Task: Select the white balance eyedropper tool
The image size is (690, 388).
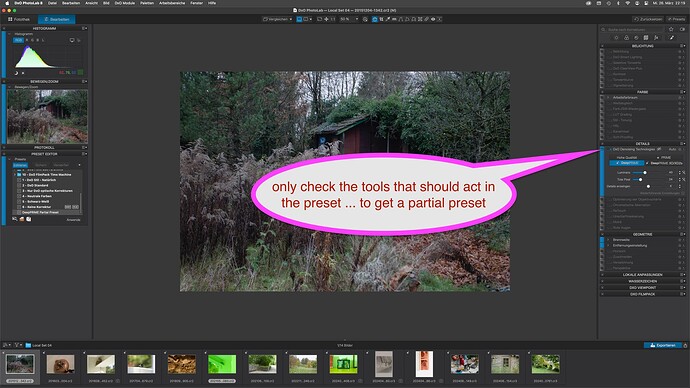Action: [388, 19]
